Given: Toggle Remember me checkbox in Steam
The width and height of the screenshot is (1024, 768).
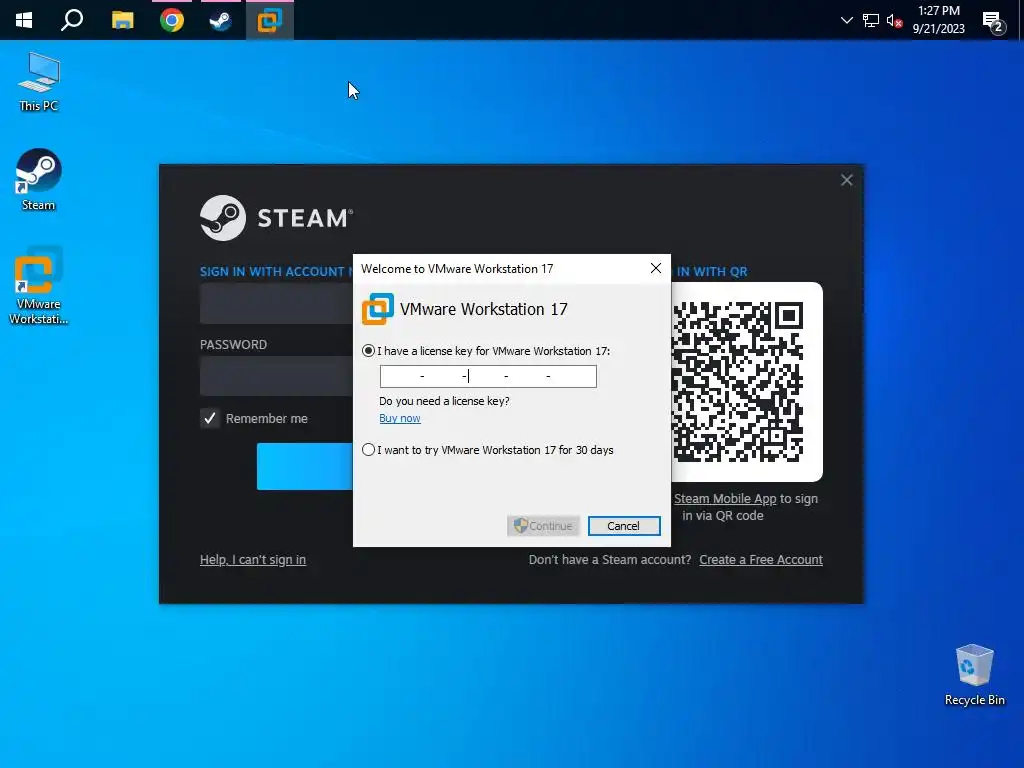Looking at the screenshot, I should pos(210,418).
